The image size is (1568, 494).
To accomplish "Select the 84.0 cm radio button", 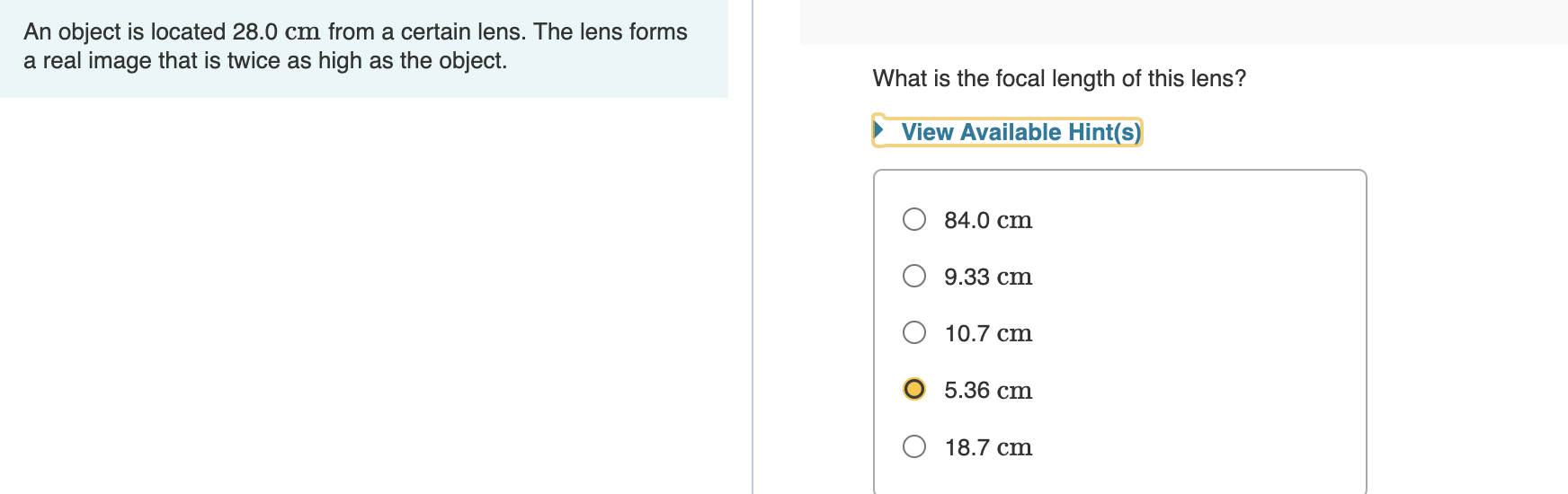I will tap(914, 219).
